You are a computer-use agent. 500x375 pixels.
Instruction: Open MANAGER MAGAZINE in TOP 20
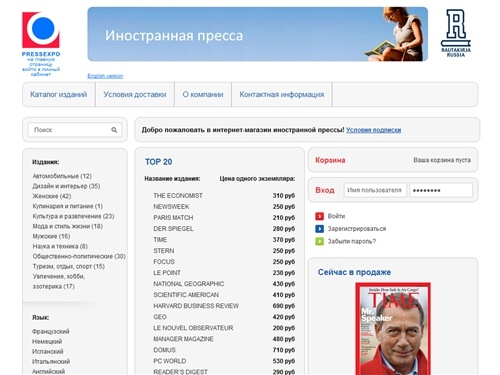[x=183, y=339]
